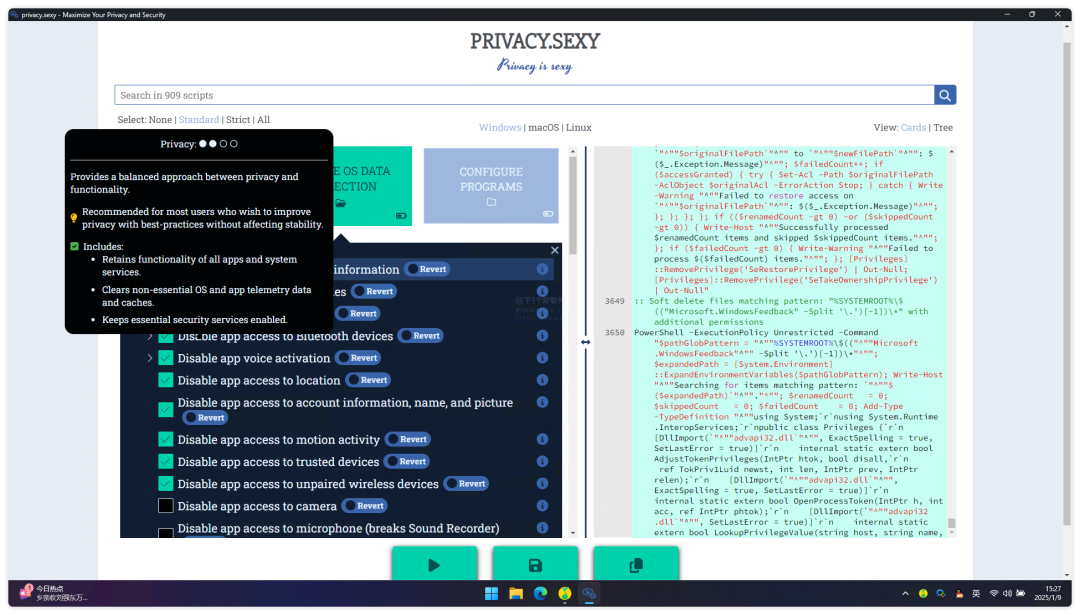The image size is (1080, 615).
Task: Open File Explorer from taskbar
Action: (x=516, y=594)
